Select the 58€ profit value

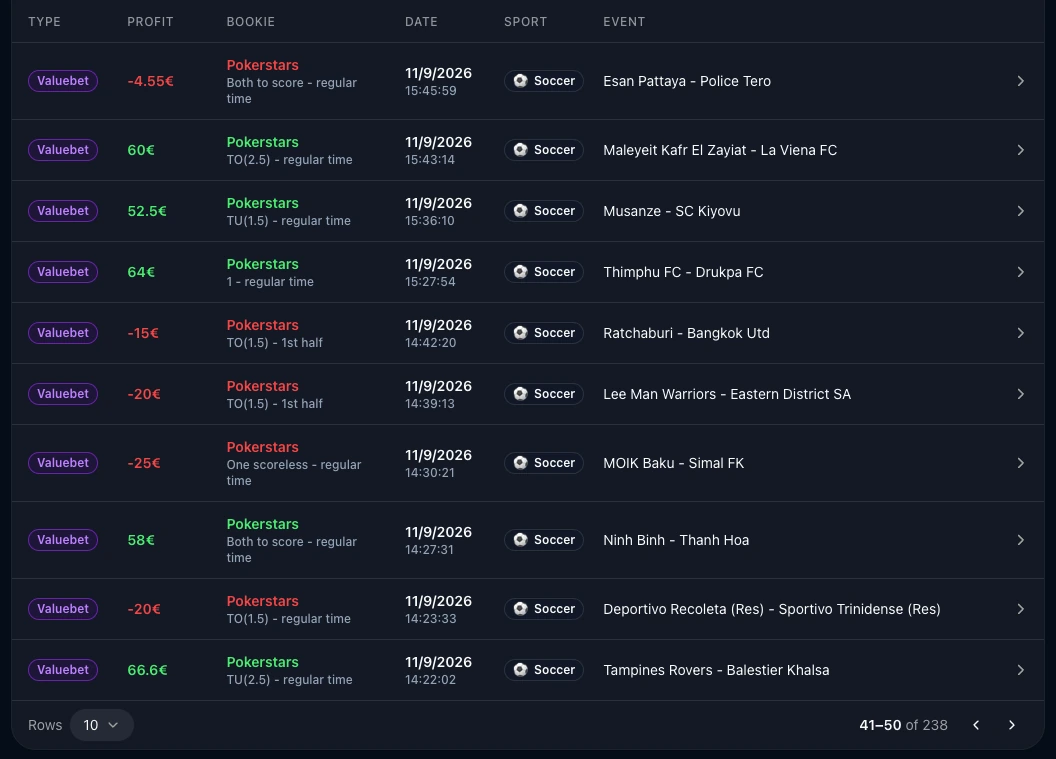[x=141, y=540]
